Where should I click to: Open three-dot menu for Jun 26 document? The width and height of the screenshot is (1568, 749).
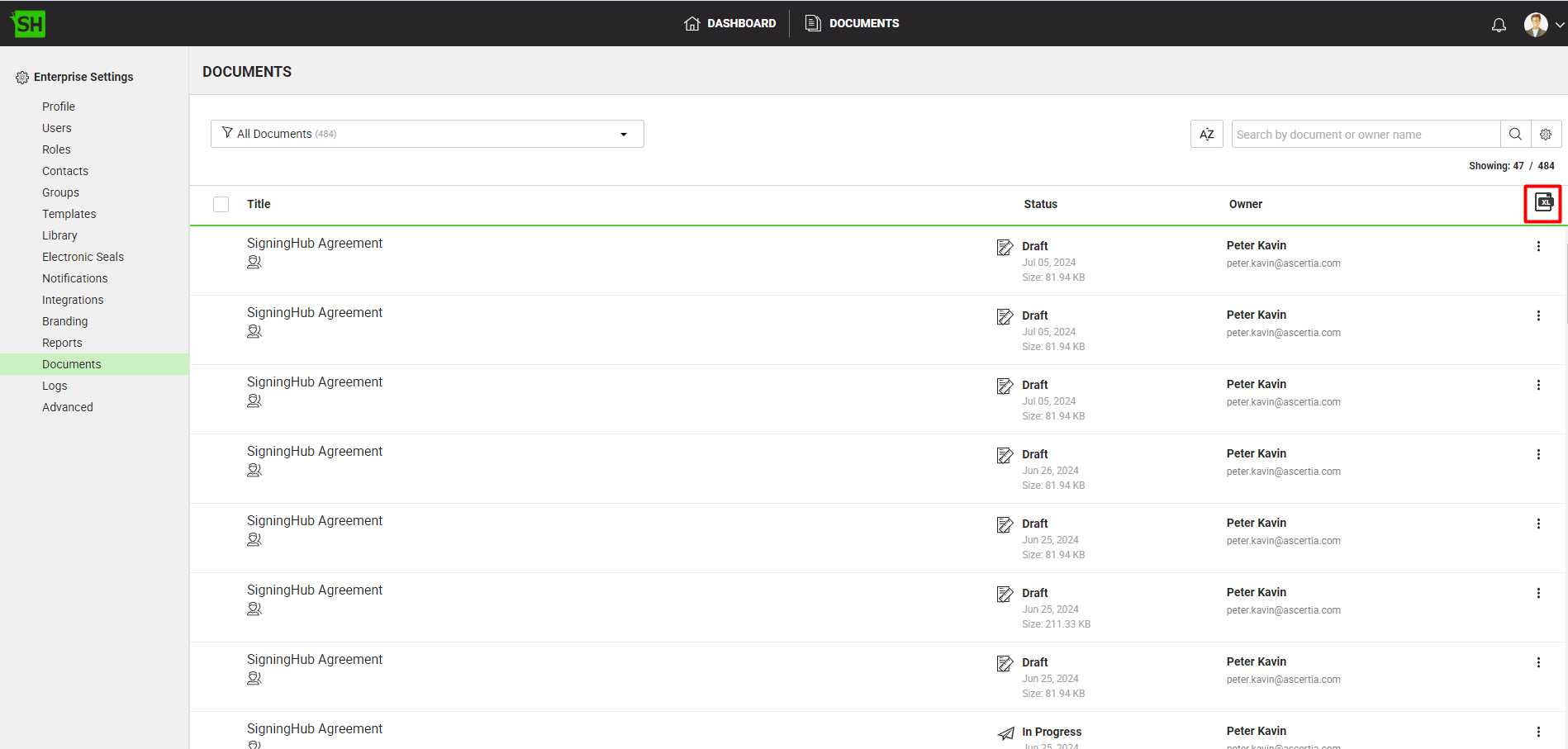point(1538,455)
